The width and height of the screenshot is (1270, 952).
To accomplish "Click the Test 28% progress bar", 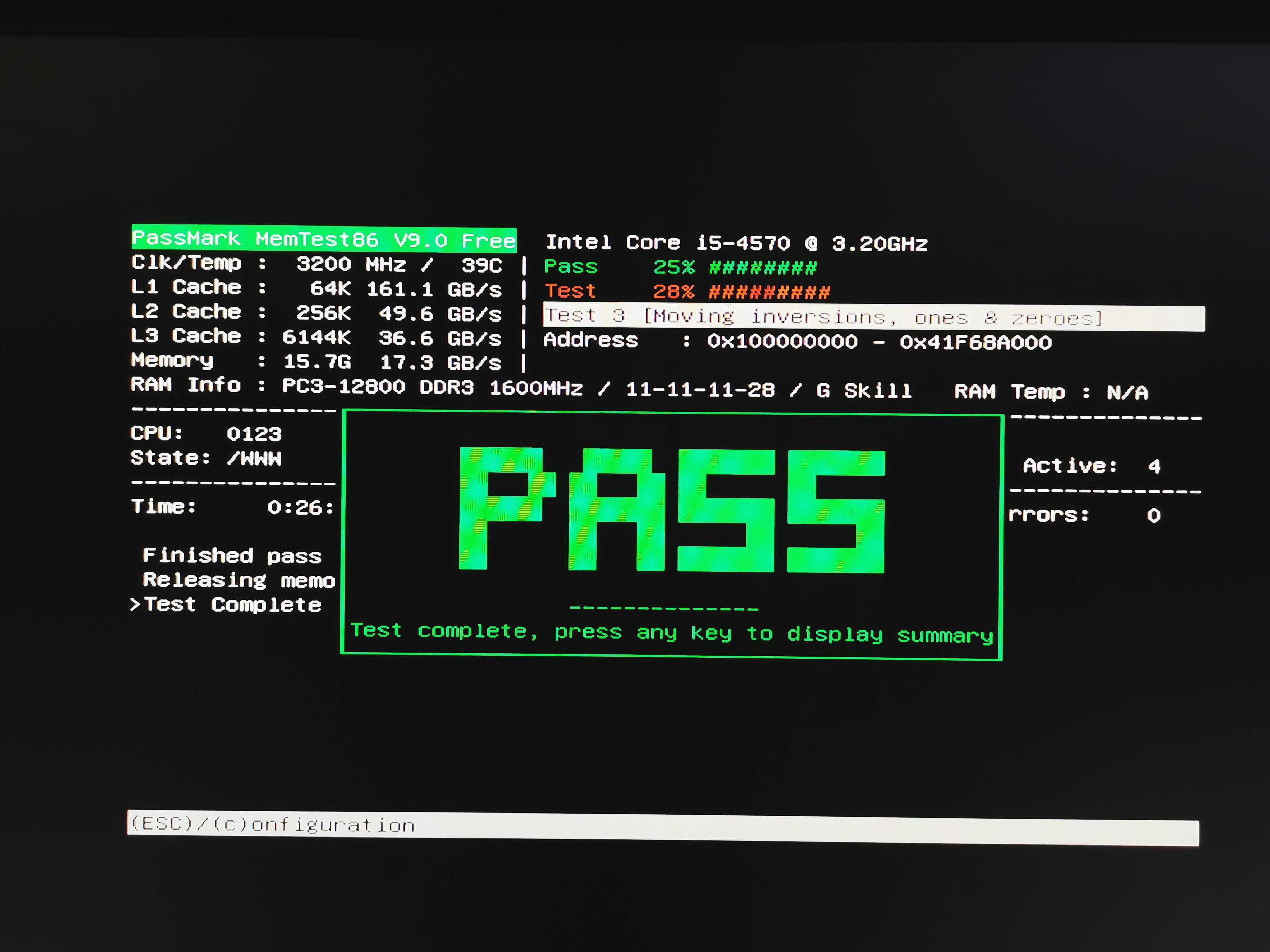I will tap(687, 292).
